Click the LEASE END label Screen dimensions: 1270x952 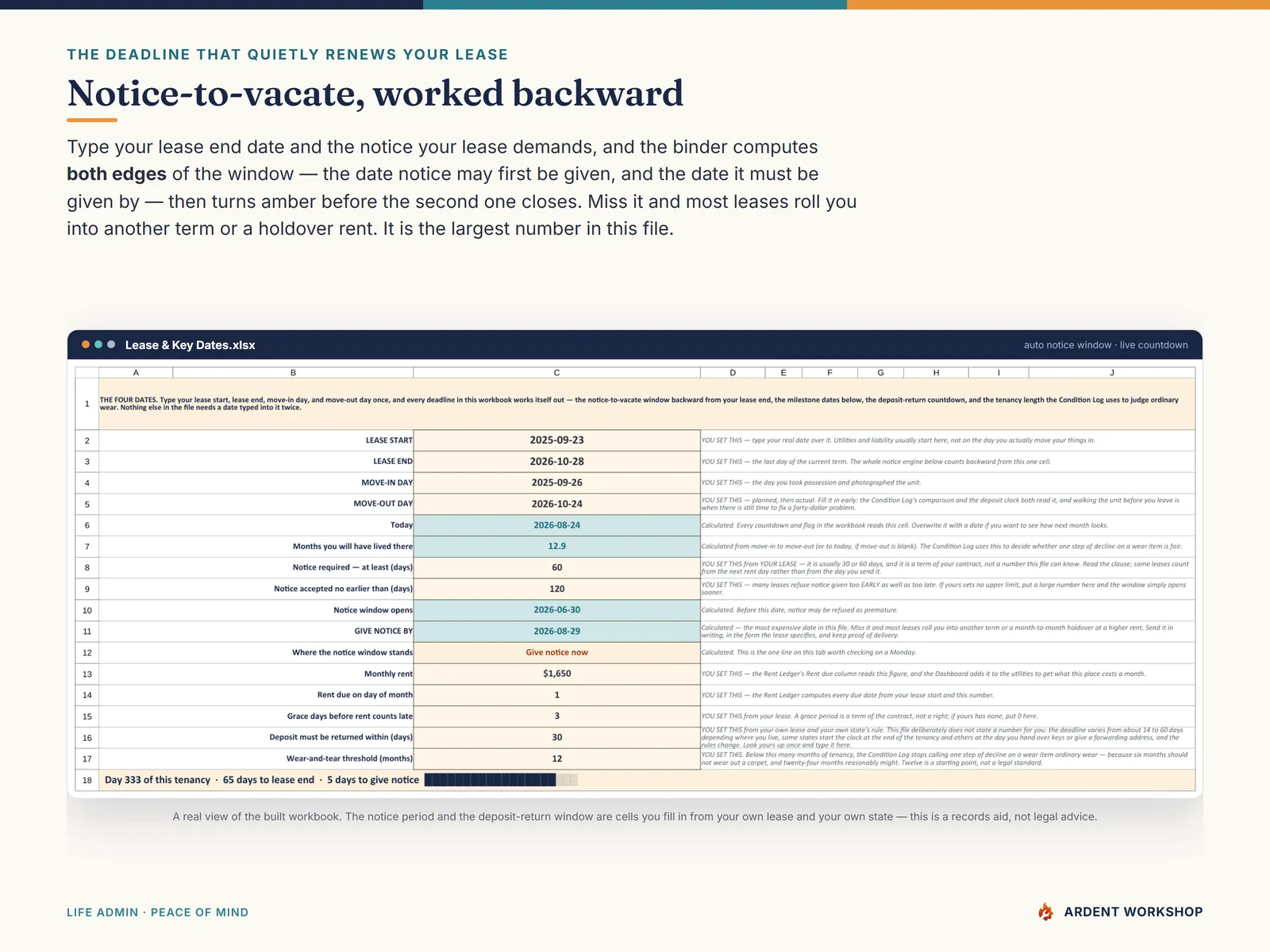pos(393,462)
